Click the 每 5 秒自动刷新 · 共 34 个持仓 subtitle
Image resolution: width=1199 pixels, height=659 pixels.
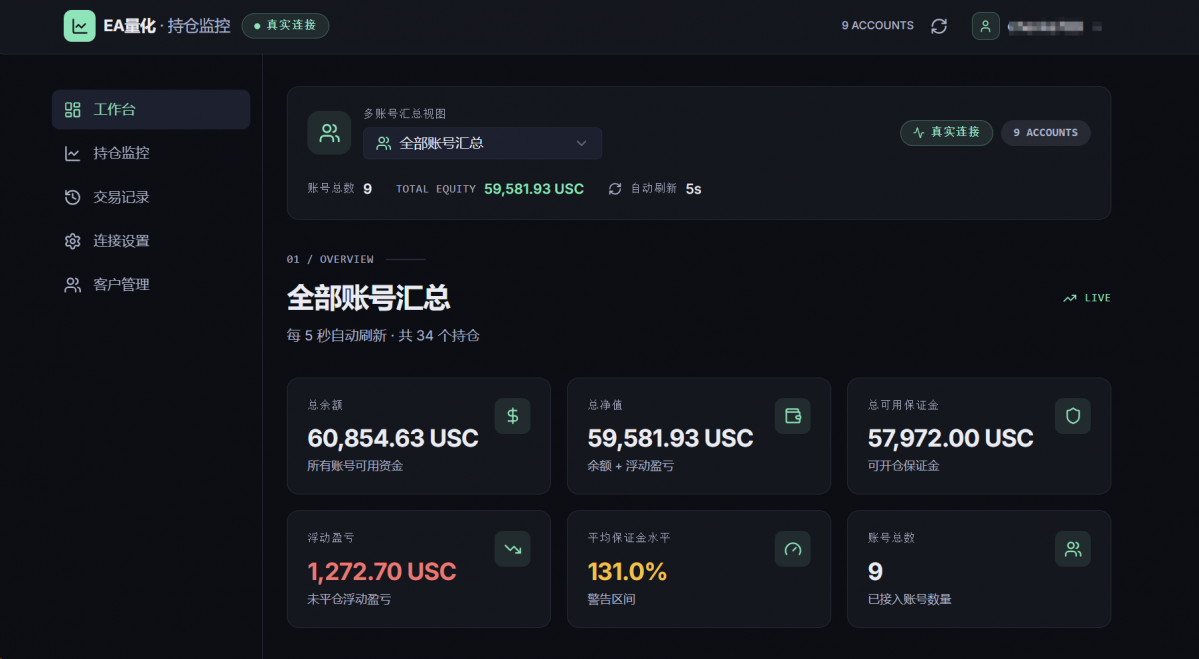[x=383, y=336]
